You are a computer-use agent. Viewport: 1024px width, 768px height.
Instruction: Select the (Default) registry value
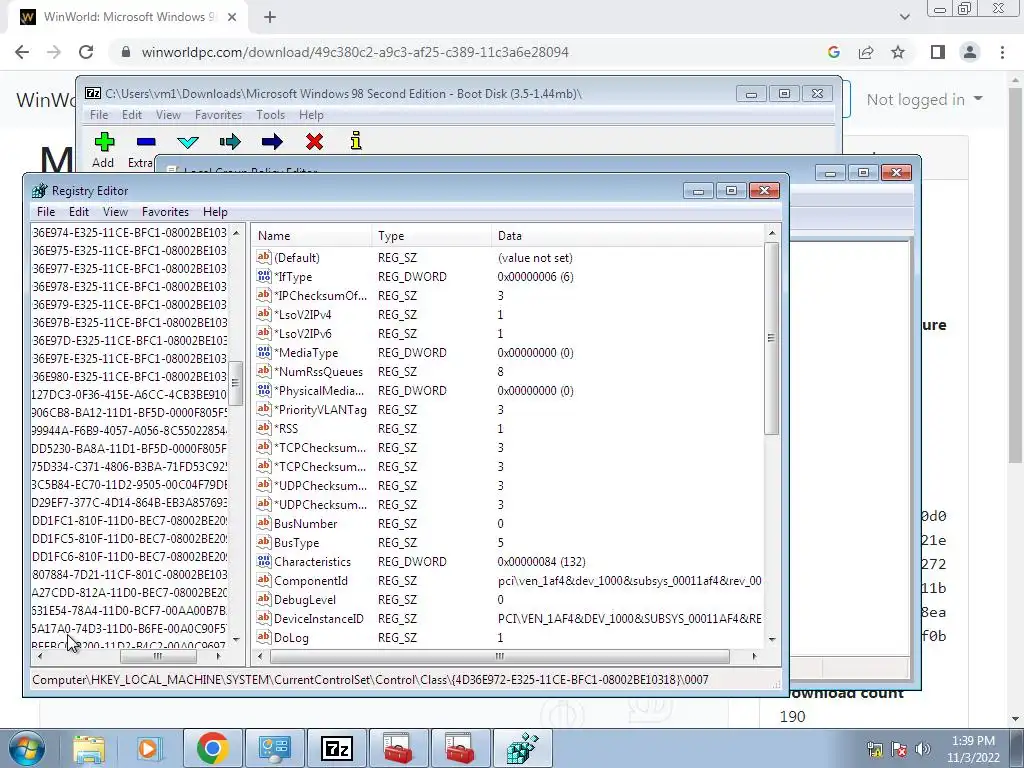pos(296,258)
